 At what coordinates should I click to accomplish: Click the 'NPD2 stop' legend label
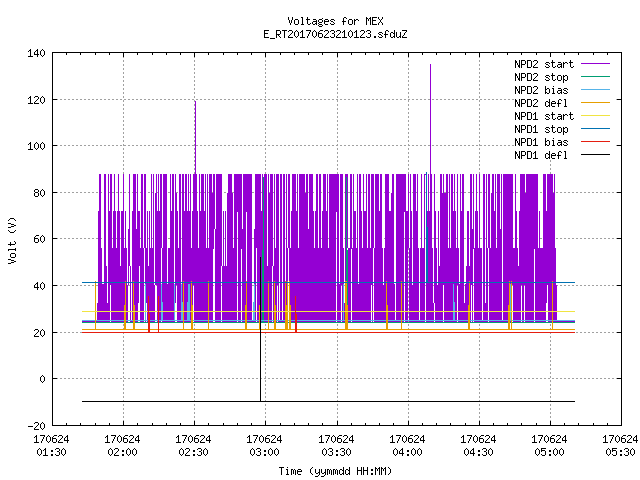tap(541, 77)
